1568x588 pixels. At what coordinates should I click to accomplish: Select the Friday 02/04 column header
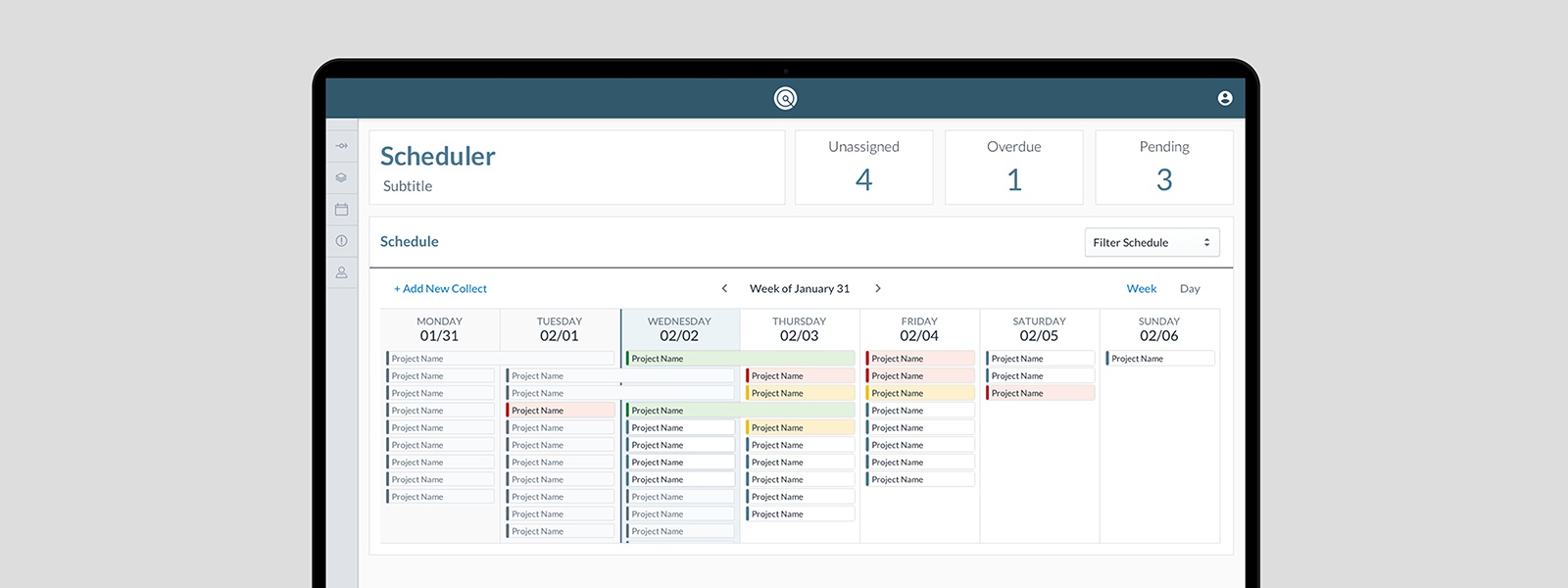[919, 329]
